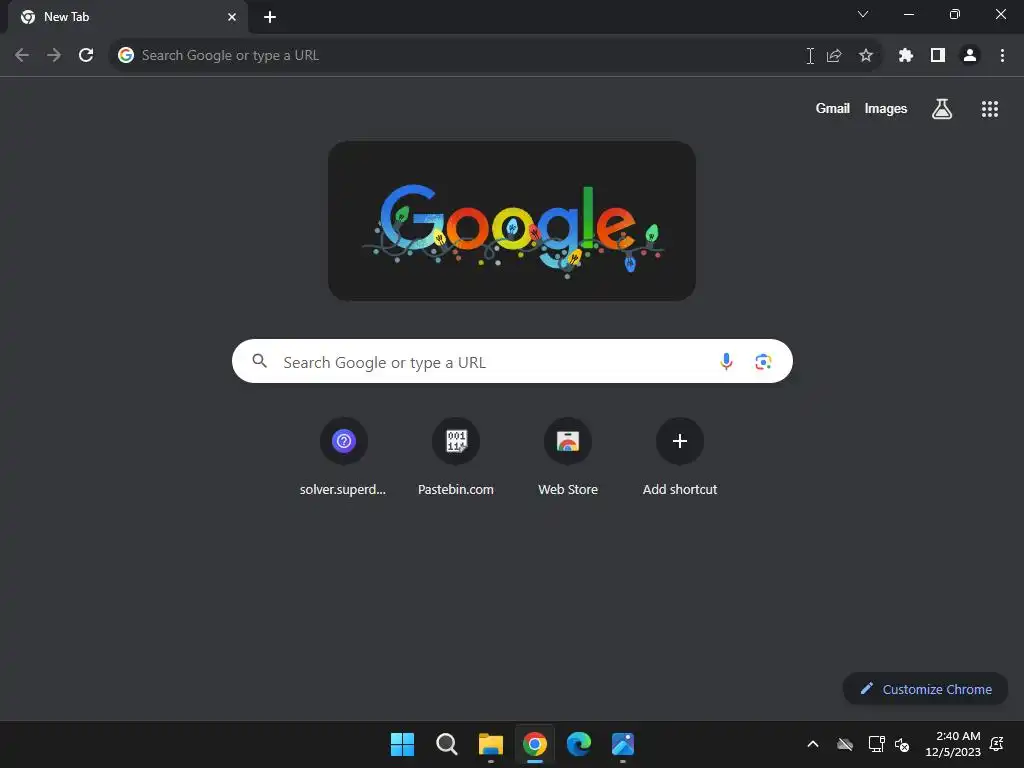The width and height of the screenshot is (1024, 768).
Task: Click the Customize Chrome button
Action: click(925, 689)
